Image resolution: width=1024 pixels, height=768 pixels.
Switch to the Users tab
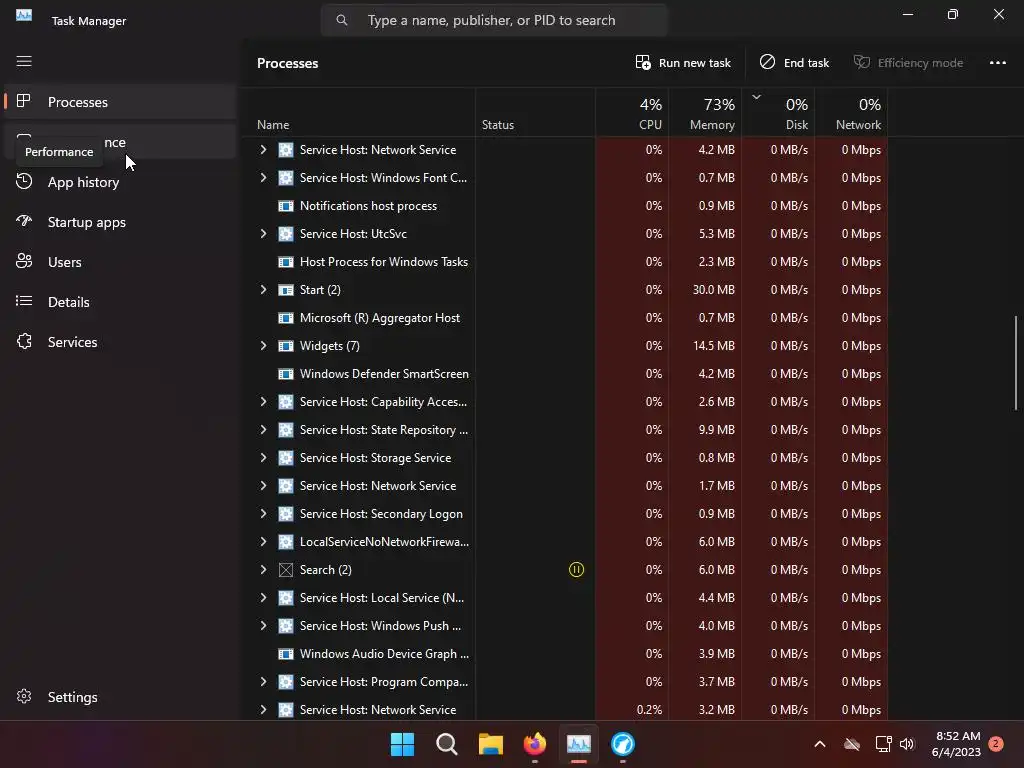click(120, 262)
